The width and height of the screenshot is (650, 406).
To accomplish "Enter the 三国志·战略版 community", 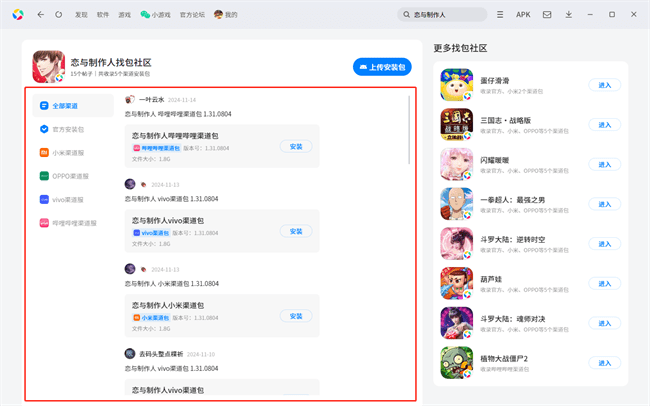I will pyautogui.click(x=605, y=125).
